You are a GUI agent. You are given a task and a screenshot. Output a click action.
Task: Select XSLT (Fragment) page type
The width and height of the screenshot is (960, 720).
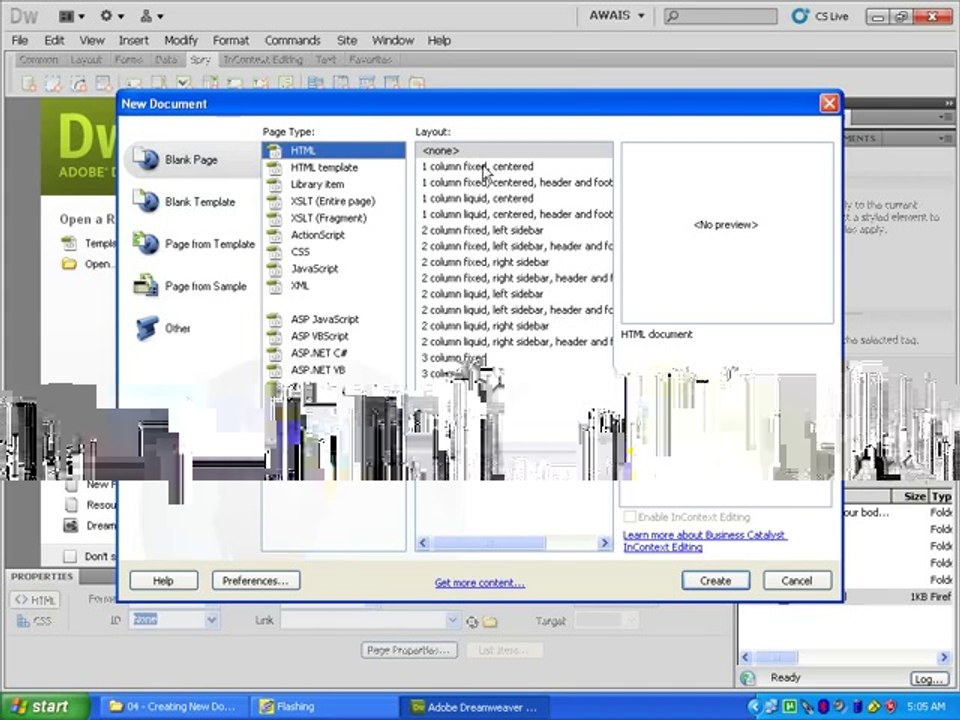[328, 218]
